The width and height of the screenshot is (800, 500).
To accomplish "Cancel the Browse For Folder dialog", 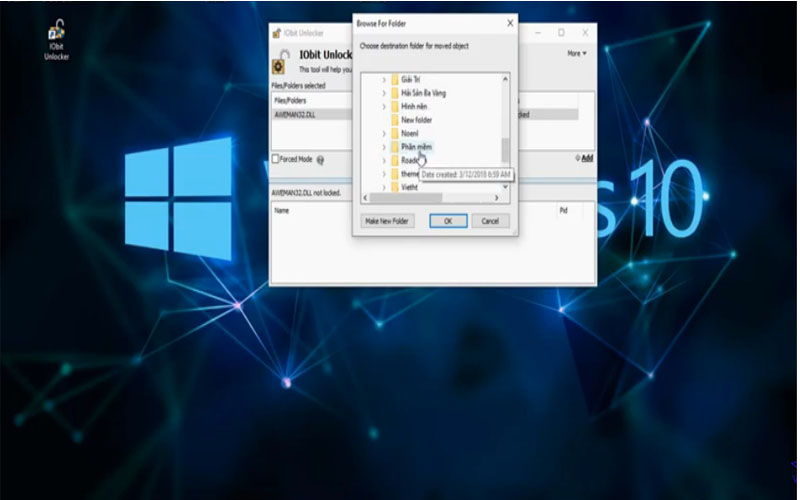I will tap(490, 221).
